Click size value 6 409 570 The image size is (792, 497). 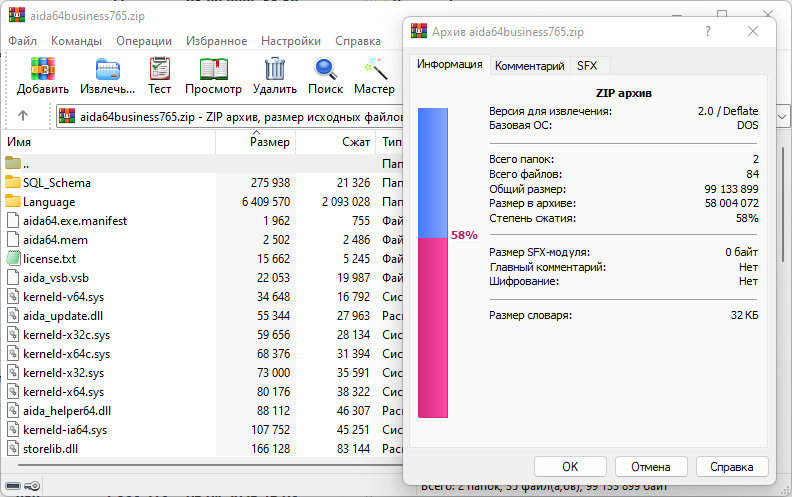click(x=266, y=202)
